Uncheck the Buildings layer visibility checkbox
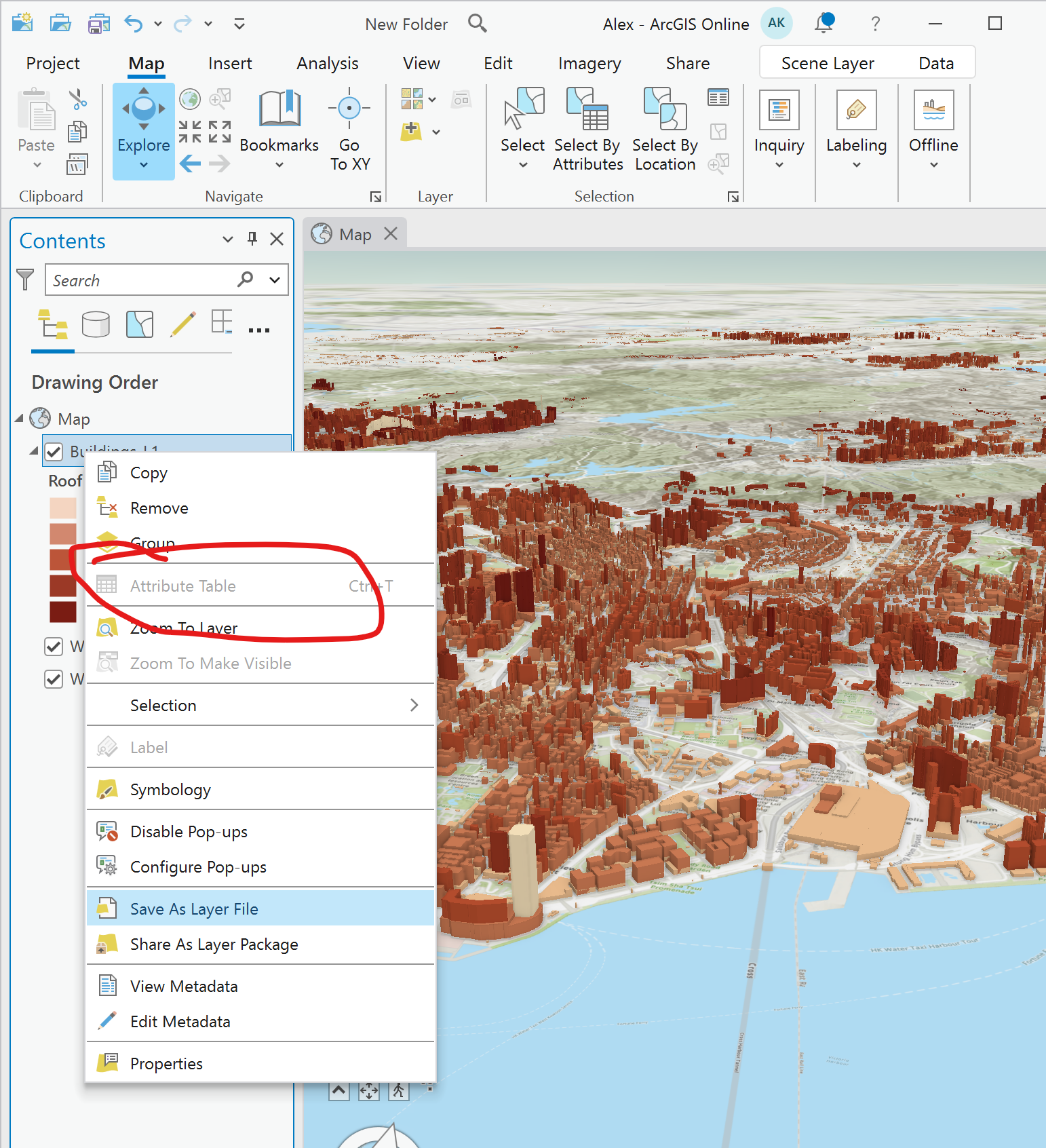Image resolution: width=1046 pixels, height=1148 pixels. coord(54,451)
